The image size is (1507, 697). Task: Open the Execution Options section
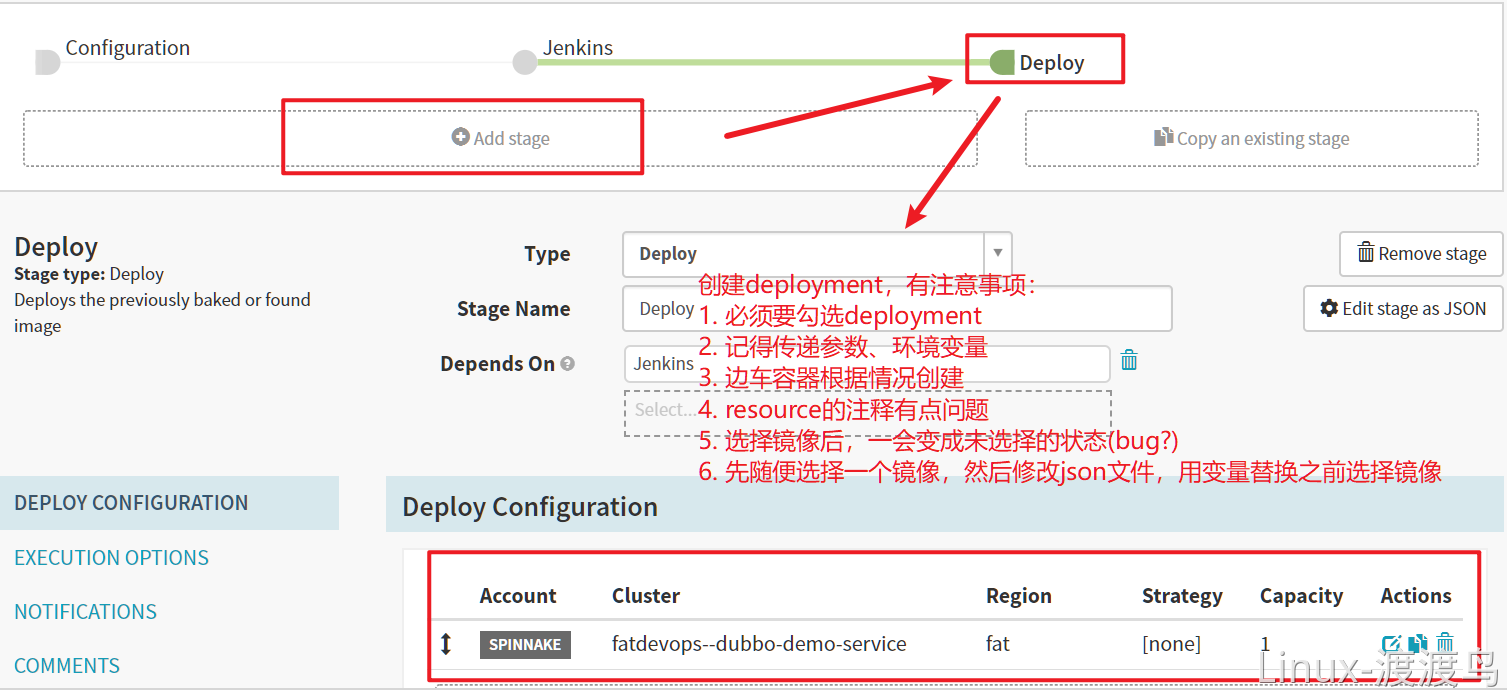click(x=112, y=557)
